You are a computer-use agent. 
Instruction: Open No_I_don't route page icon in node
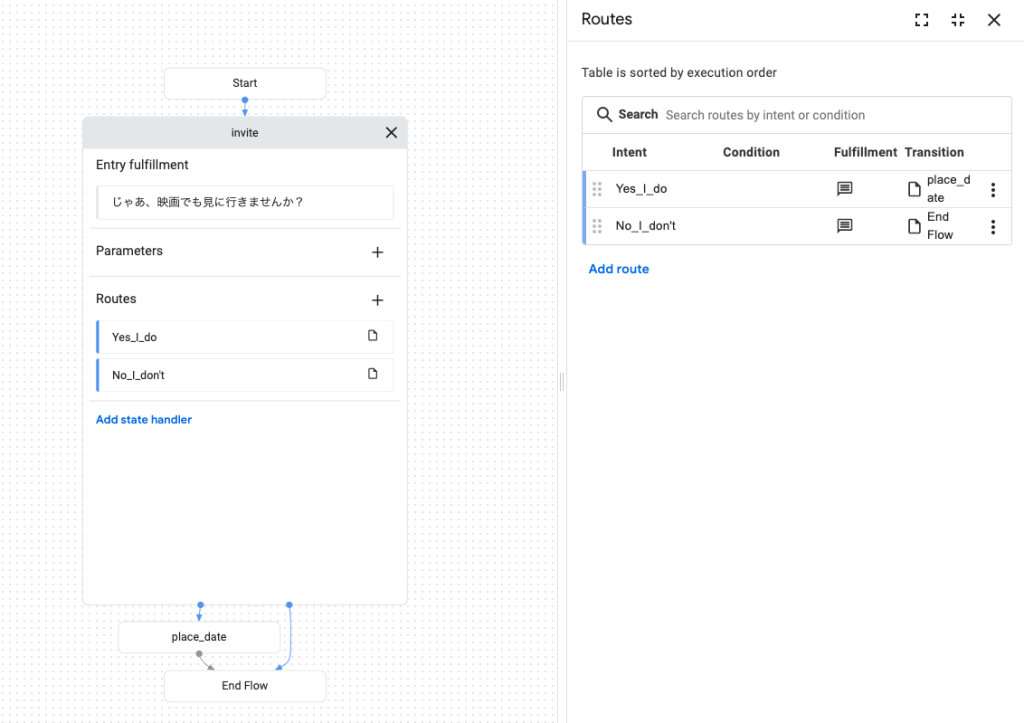[x=373, y=374]
